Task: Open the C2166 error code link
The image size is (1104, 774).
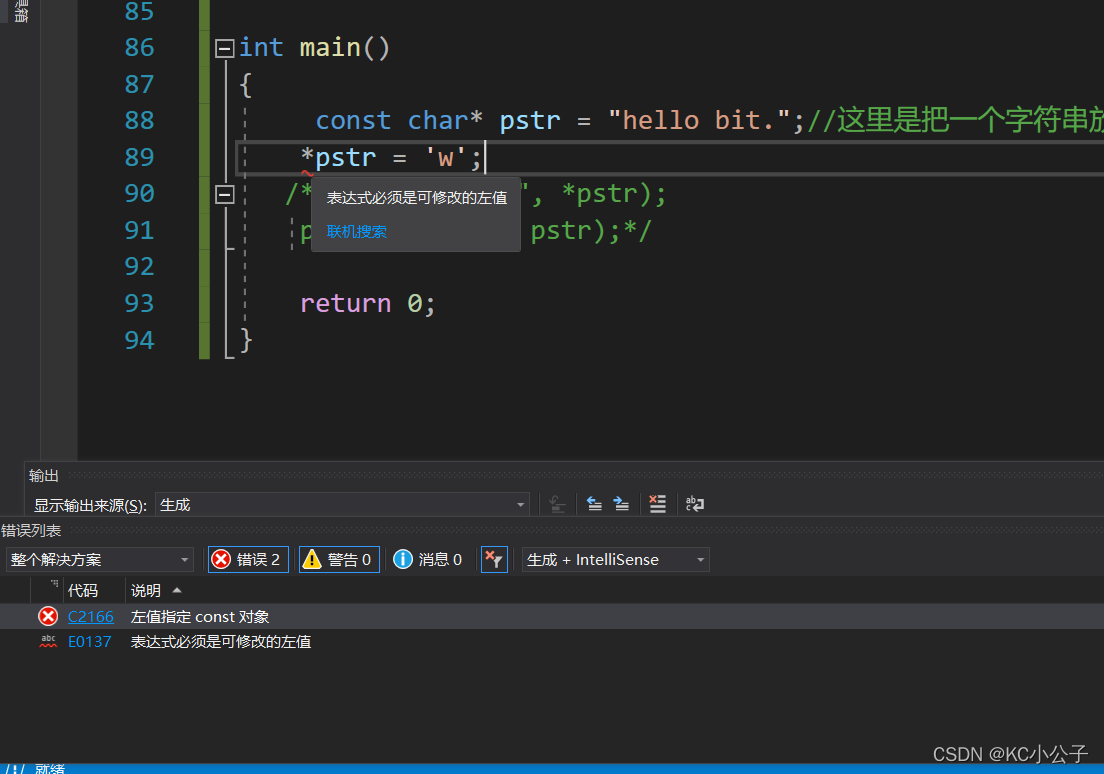Action: tap(90, 617)
